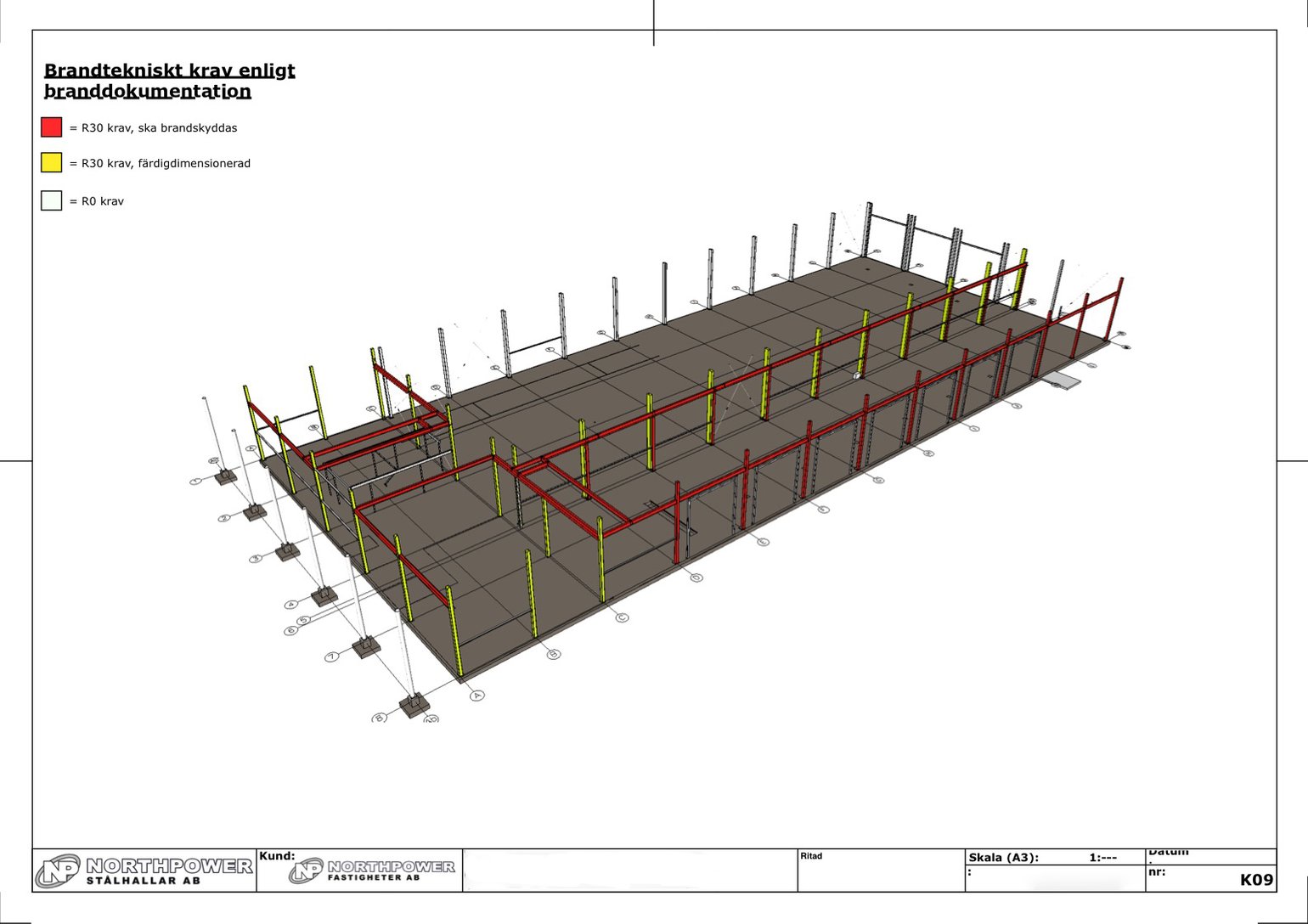
Task: Click the Brandtekniskt krav heading
Action: [x=169, y=81]
